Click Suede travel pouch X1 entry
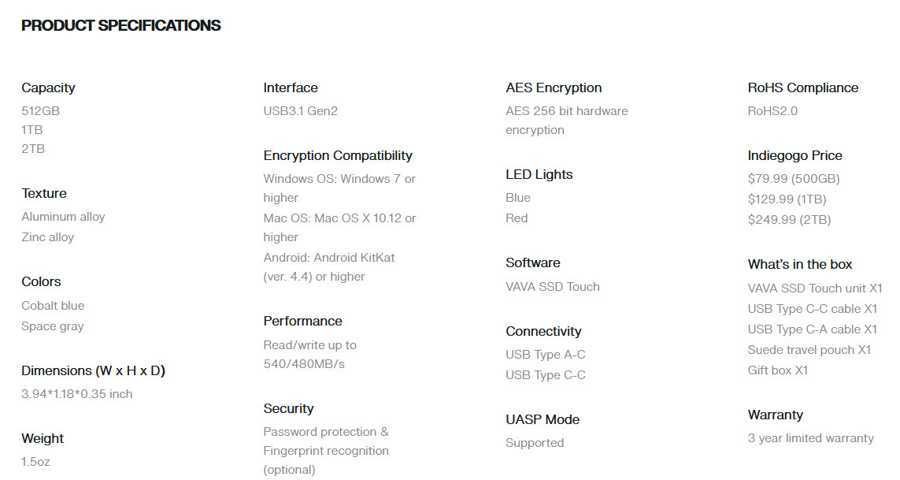Image resolution: width=900 pixels, height=480 pixels. pyautogui.click(x=809, y=350)
